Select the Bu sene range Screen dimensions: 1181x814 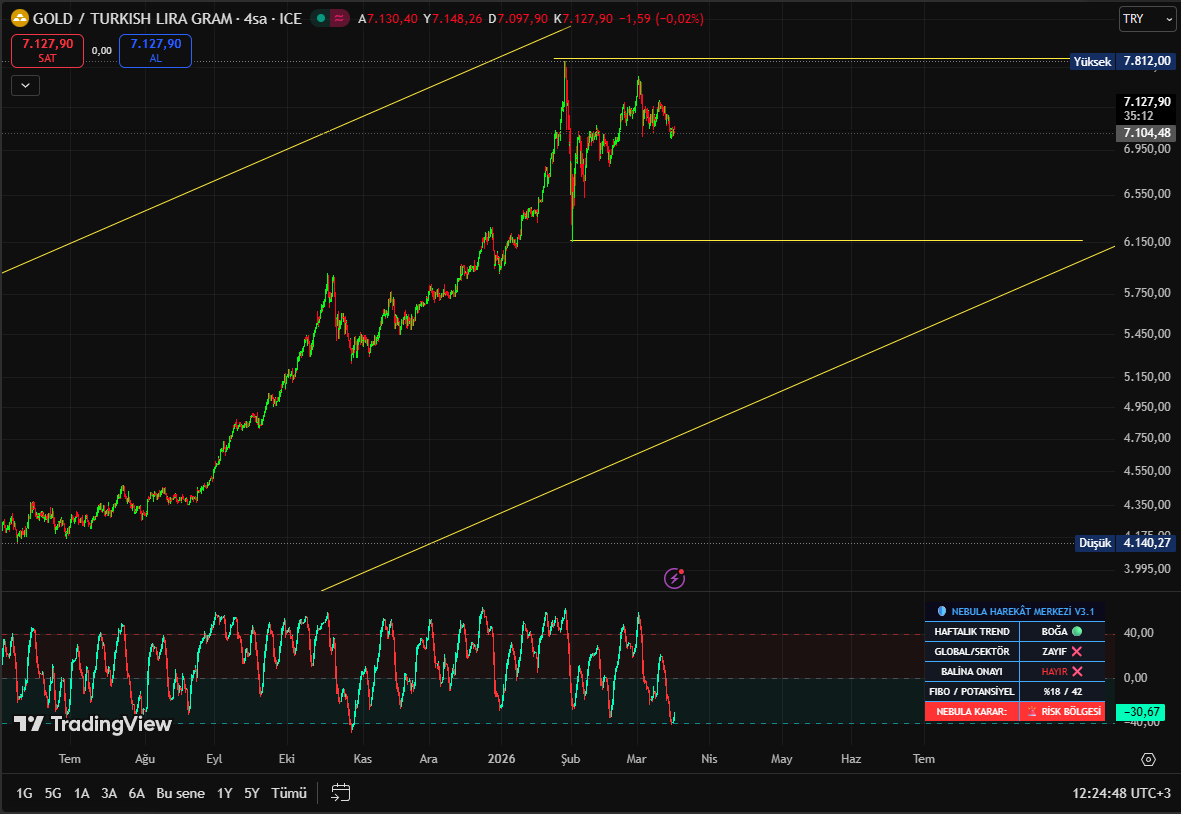tap(180, 793)
